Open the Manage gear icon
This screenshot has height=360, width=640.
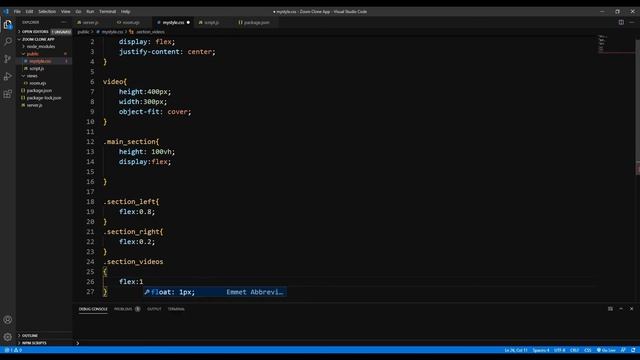point(8,337)
